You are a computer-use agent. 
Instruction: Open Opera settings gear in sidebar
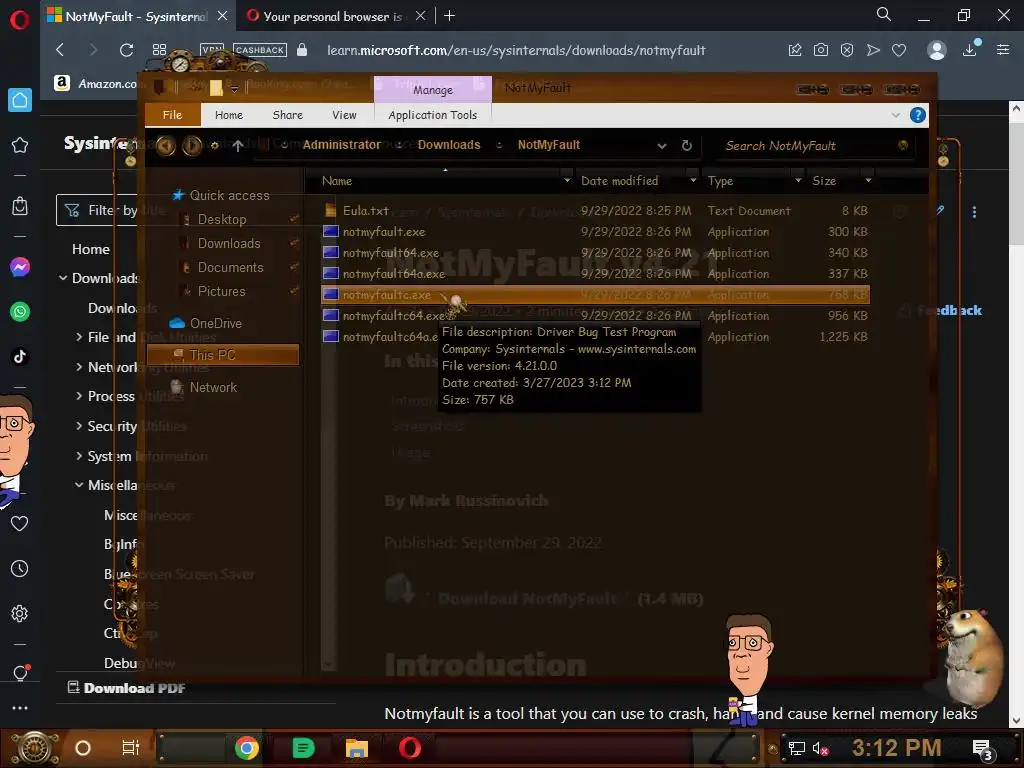(20, 613)
